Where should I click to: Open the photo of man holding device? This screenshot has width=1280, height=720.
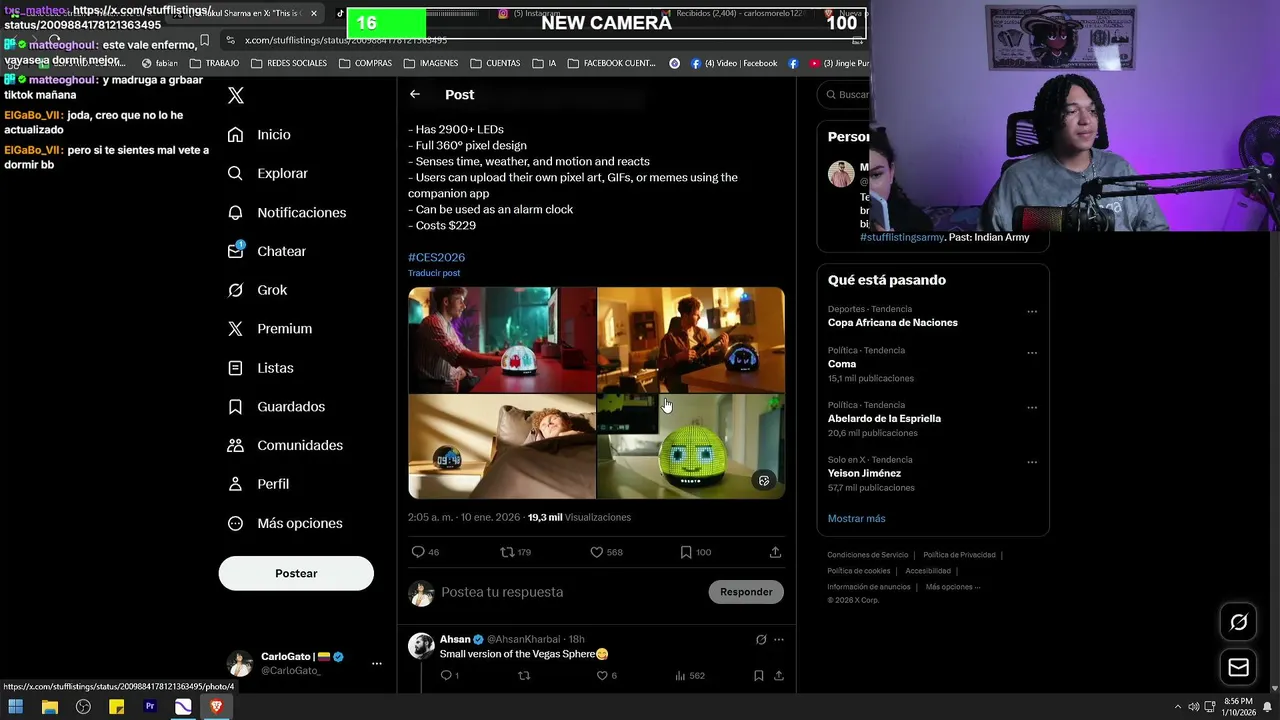691,339
